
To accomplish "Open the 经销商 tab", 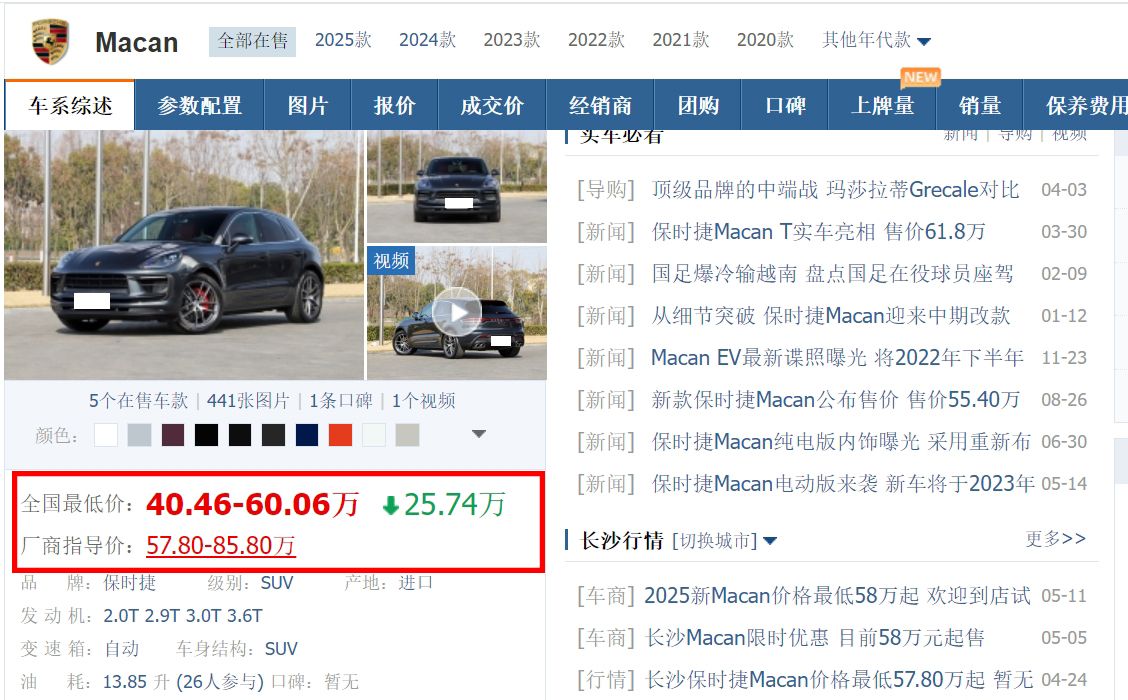I will pos(600,105).
